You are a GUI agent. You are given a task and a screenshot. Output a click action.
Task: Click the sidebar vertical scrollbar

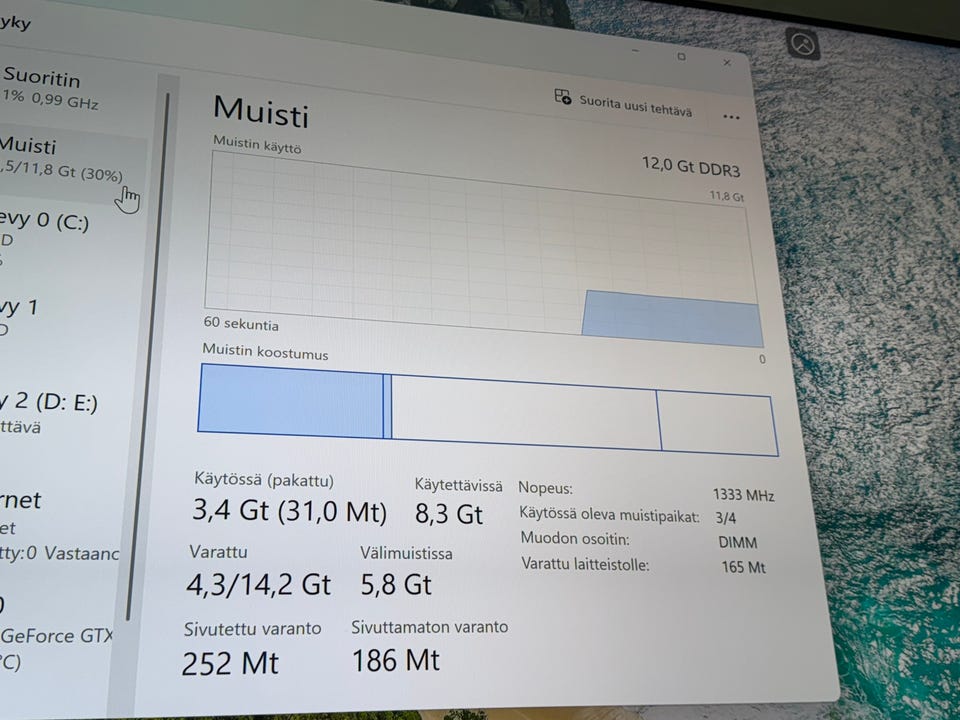(x=149, y=355)
